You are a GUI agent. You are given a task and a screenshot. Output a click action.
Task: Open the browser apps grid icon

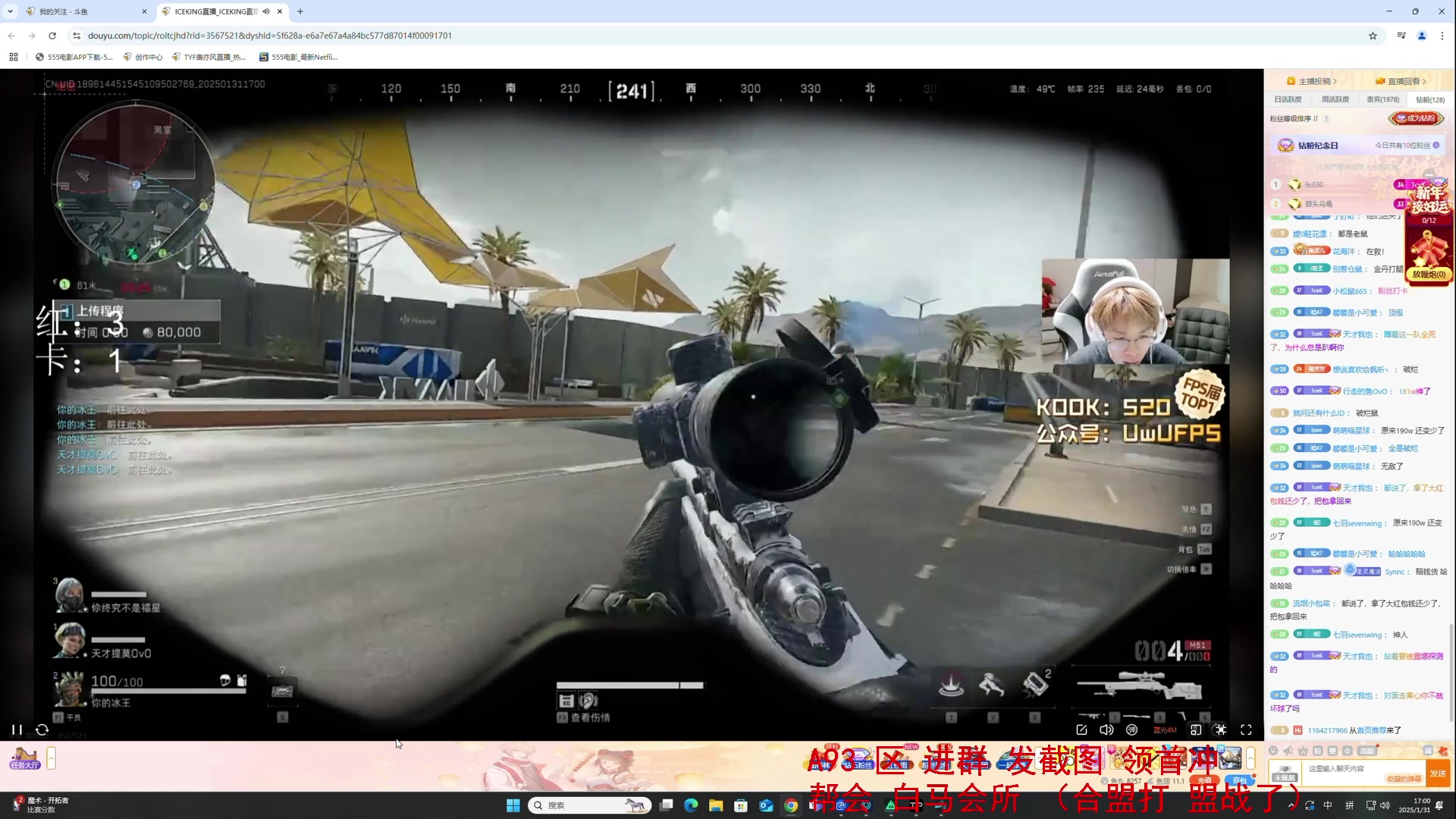click(x=14, y=57)
